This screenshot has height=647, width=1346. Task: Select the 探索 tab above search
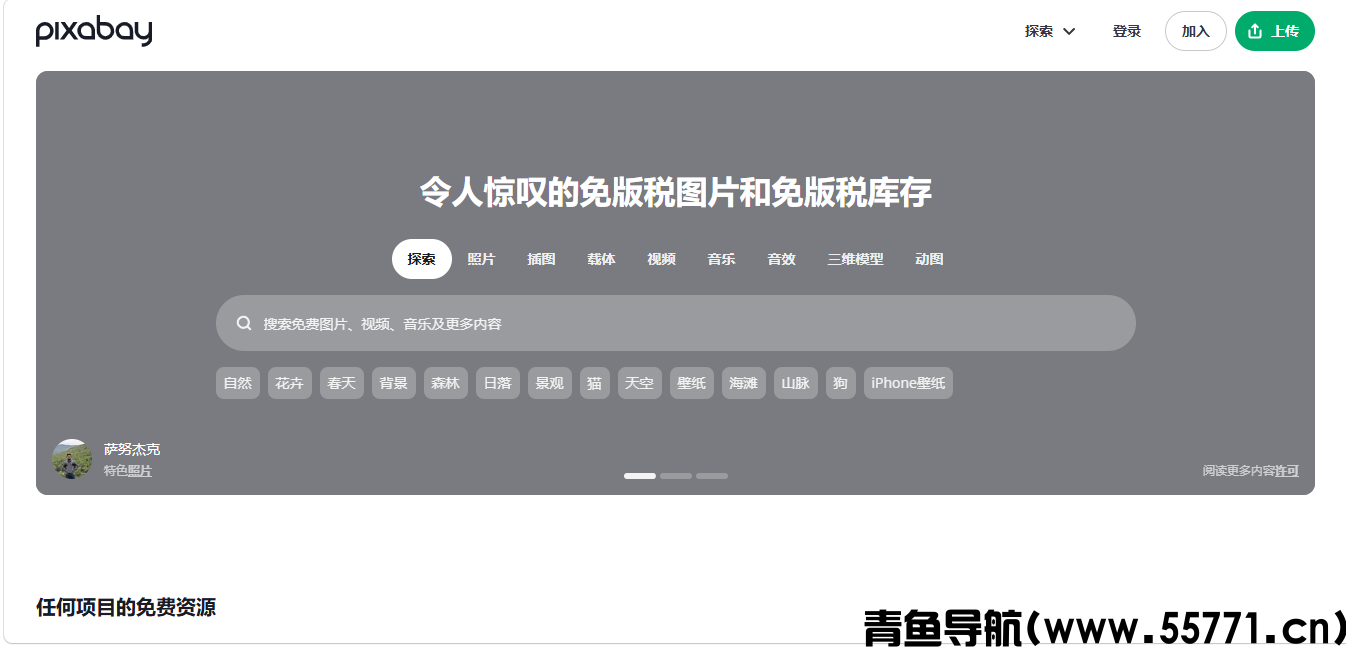click(422, 259)
